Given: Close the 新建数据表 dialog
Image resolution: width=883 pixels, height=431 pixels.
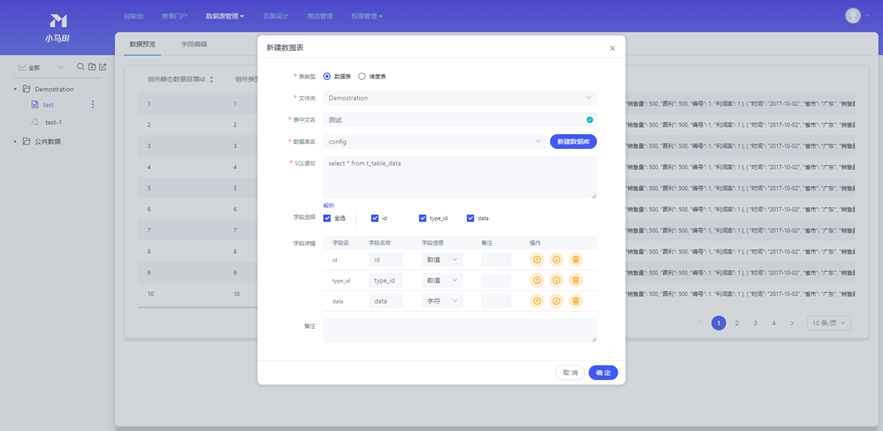Looking at the screenshot, I should click(x=612, y=48).
